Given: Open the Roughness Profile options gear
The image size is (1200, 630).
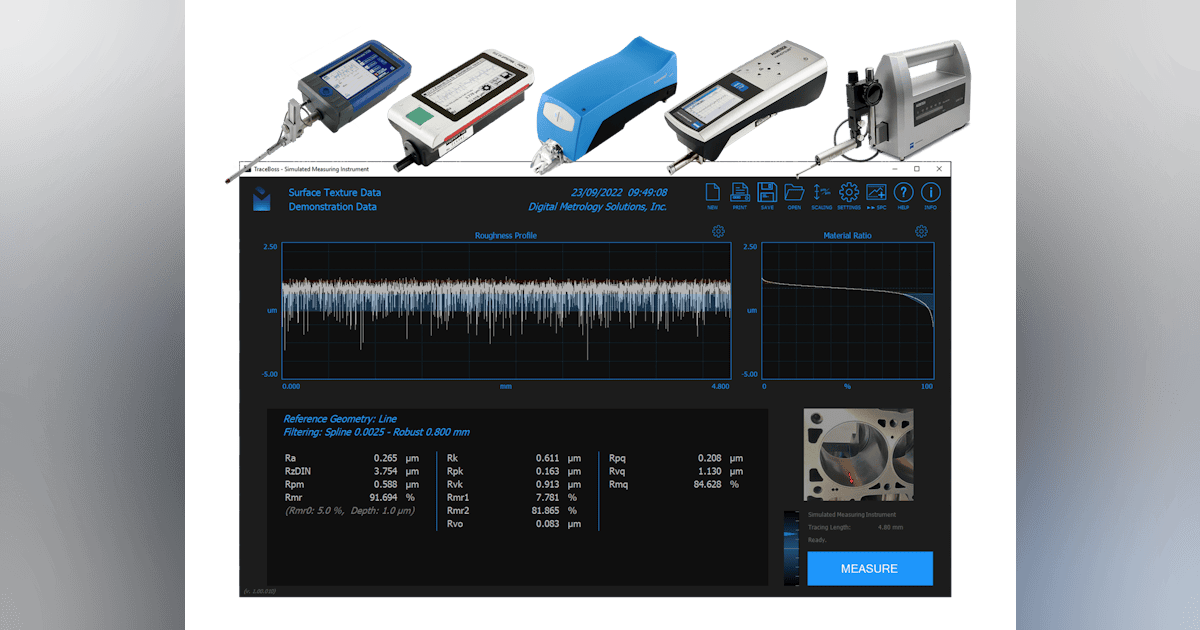Looking at the screenshot, I should click(716, 231).
